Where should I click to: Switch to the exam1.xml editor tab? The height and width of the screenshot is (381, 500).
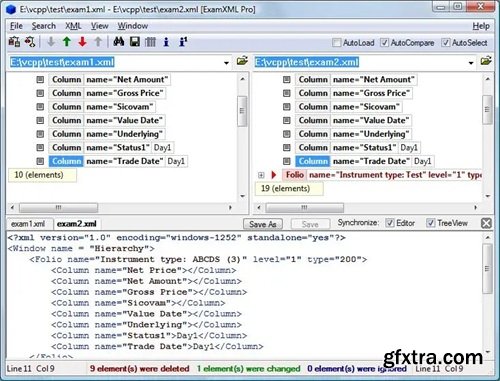click(x=28, y=224)
